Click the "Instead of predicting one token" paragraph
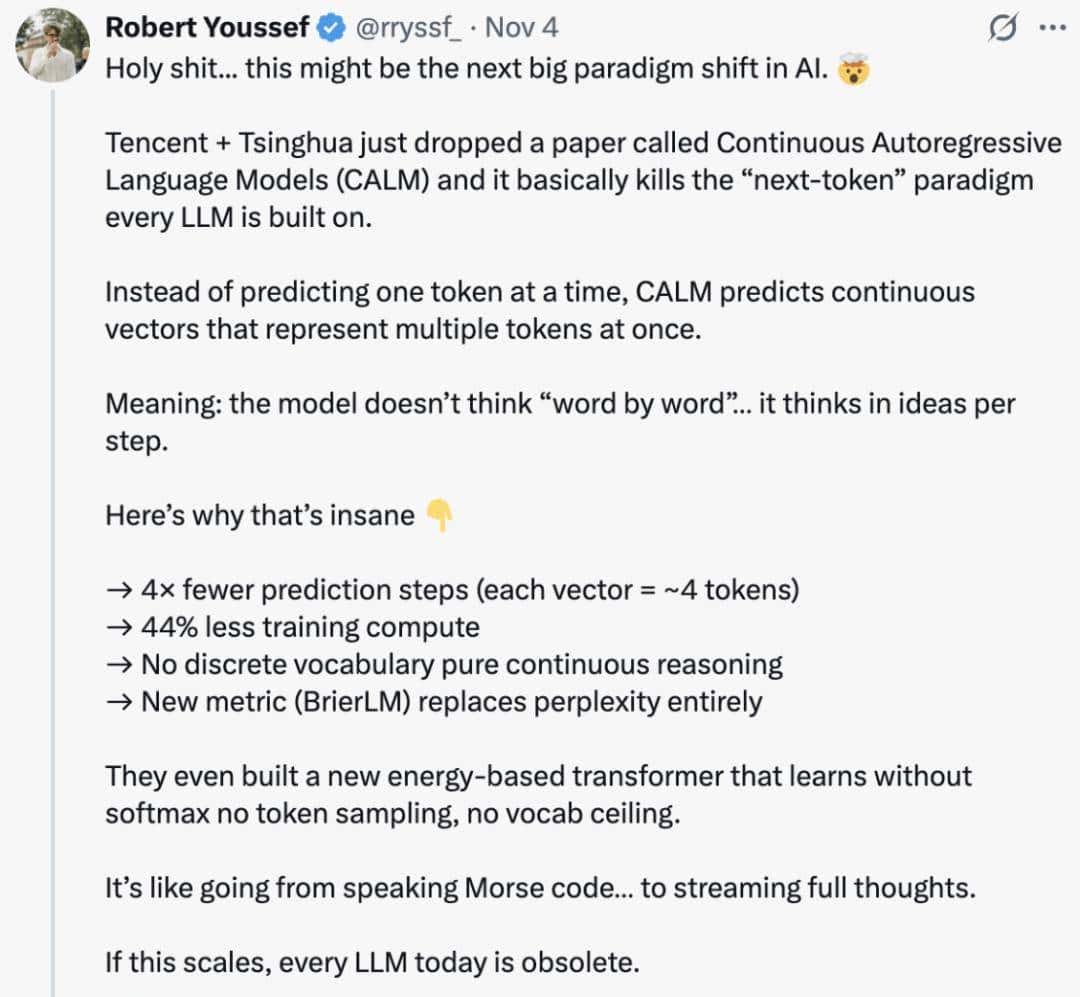1080x997 pixels. (540, 311)
